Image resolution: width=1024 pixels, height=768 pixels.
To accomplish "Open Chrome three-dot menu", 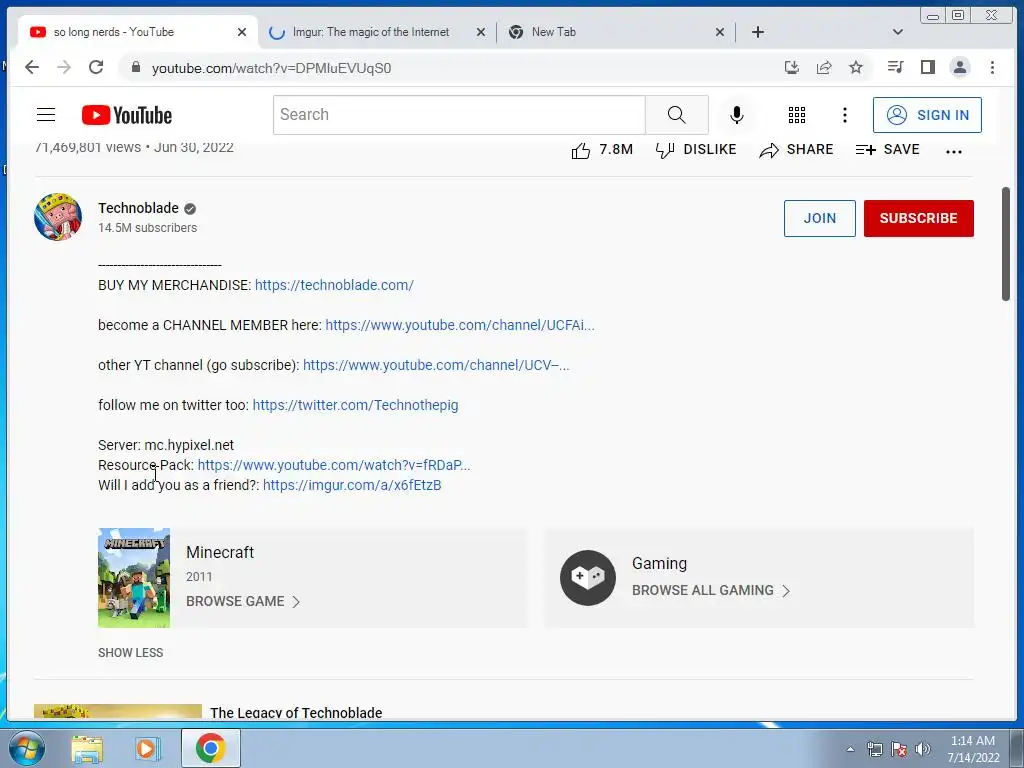I will [x=992, y=67].
